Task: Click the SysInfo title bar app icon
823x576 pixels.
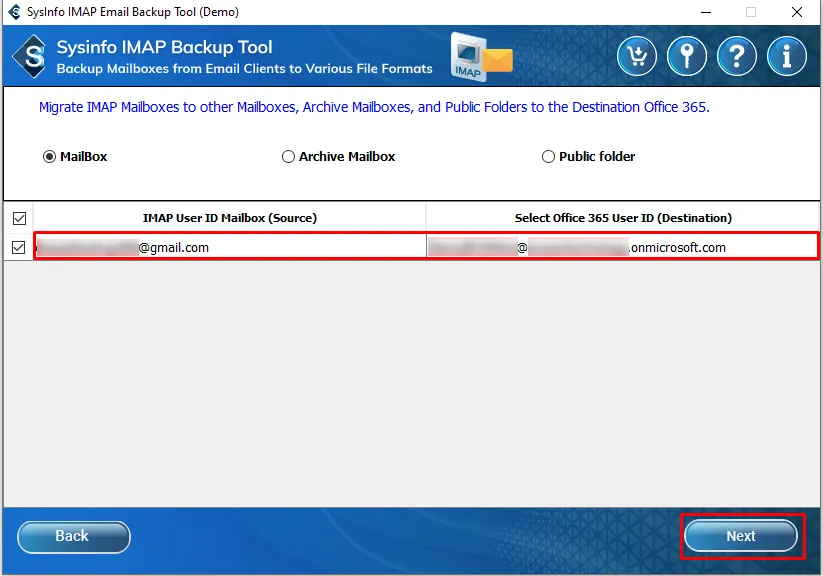Action: pyautogui.click(x=13, y=12)
